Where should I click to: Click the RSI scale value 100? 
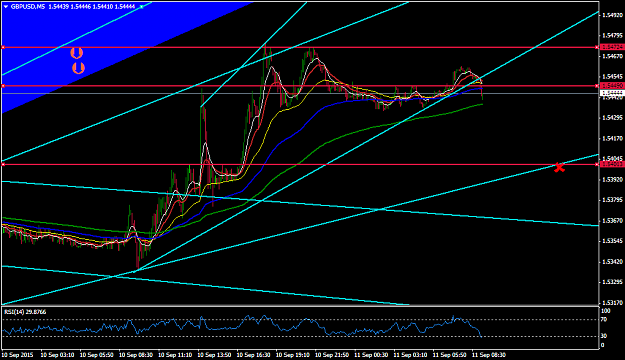605,311
